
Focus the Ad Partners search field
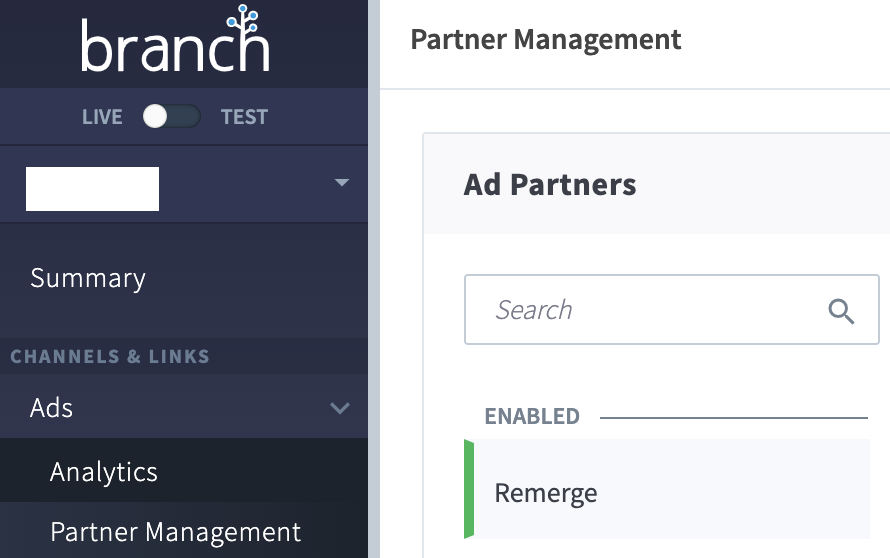pyautogui.click(x=671, y=309)
